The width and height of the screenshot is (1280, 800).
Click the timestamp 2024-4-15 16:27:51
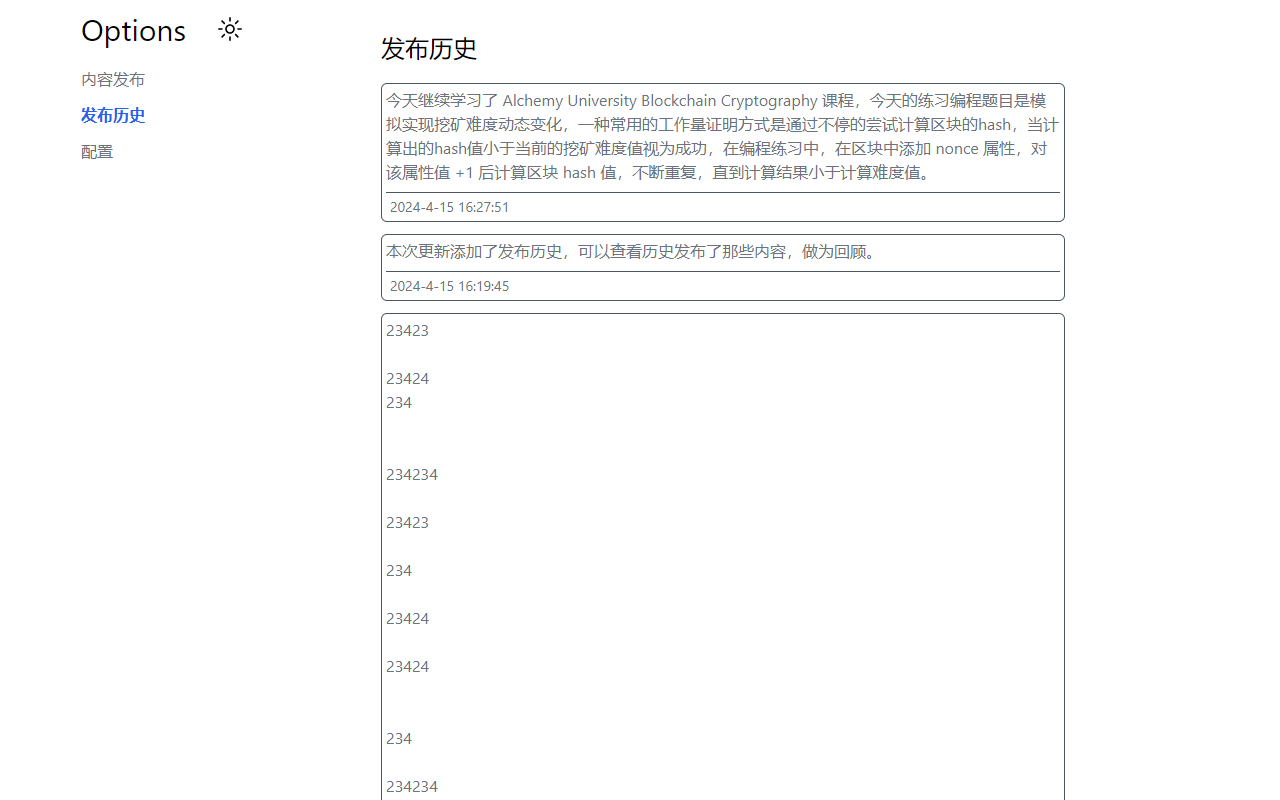coord(449,207)
